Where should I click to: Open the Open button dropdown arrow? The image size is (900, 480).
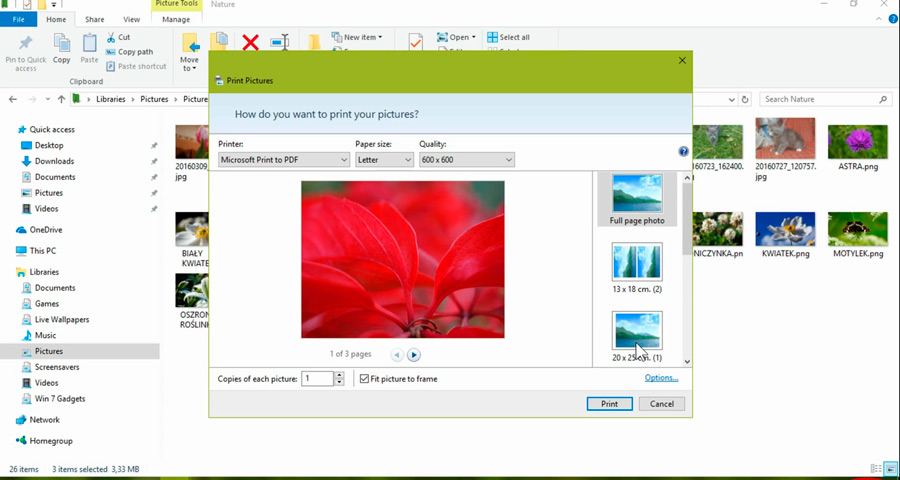(x=474, y=37)
